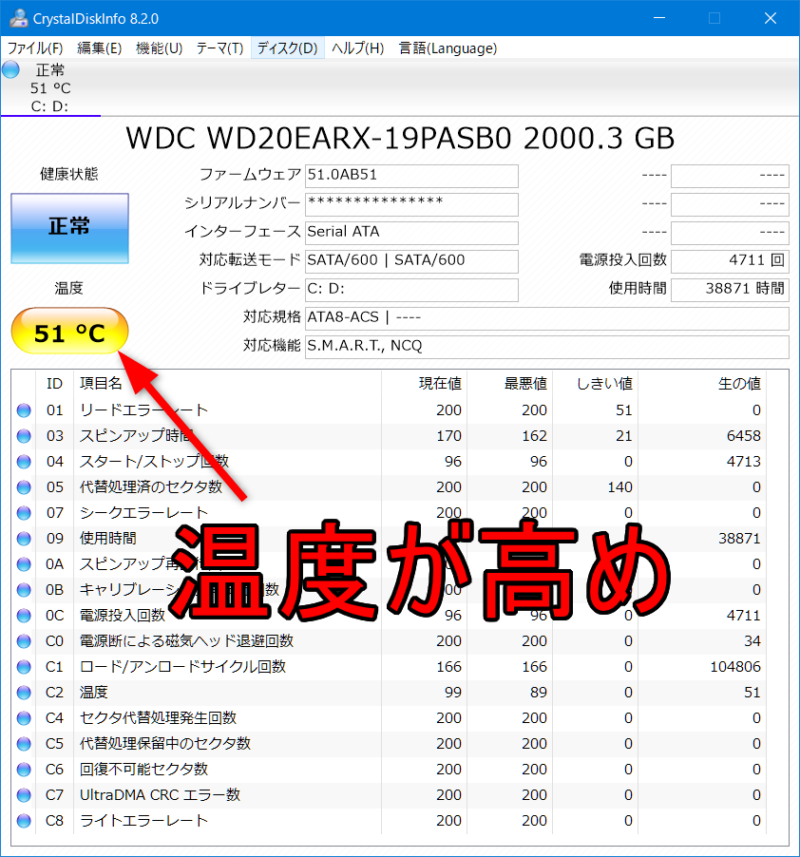Click status icon for row 07 シークエラーレート
This screenshot has width=800, height=857.
tap(23, 513)
